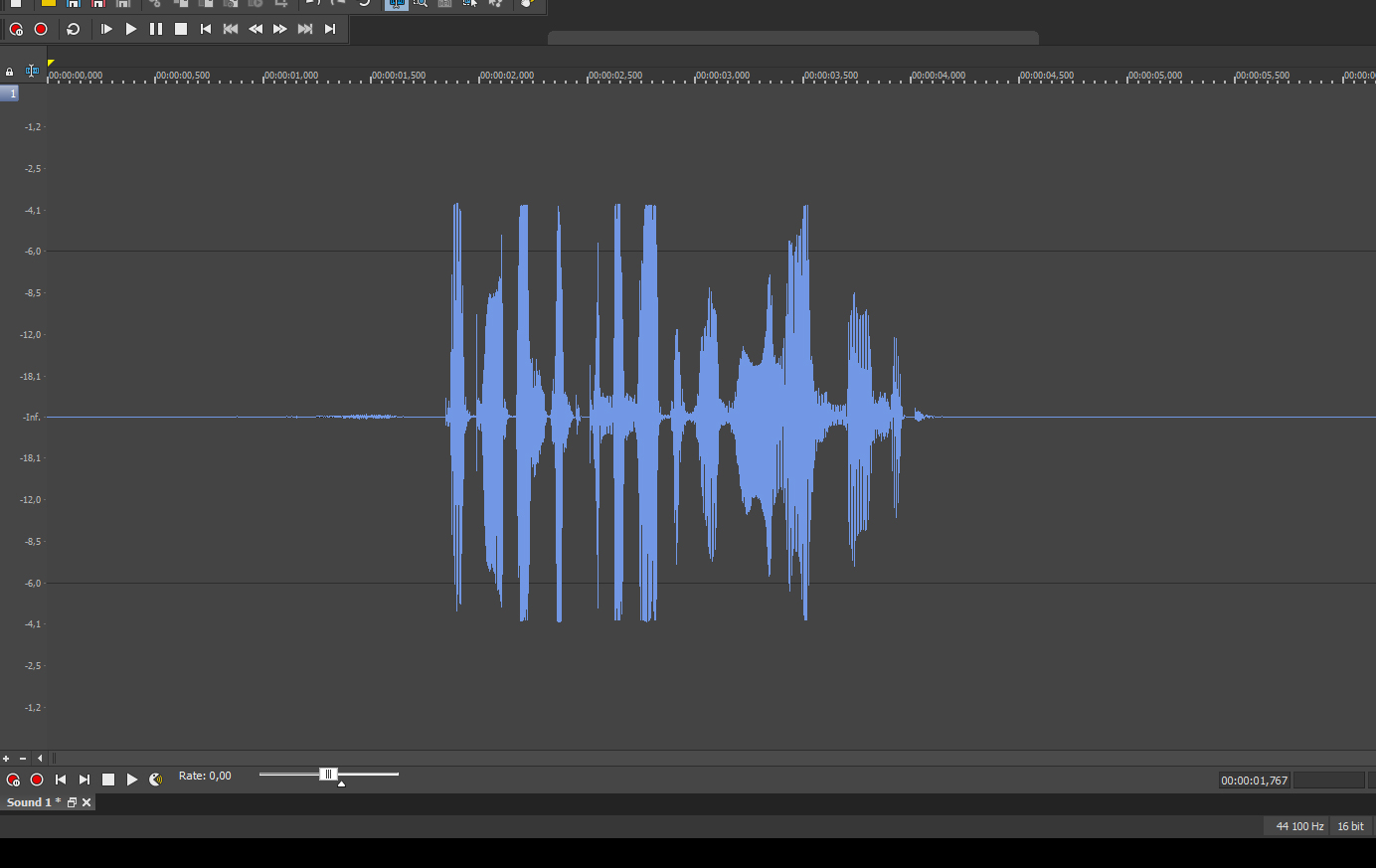Toggle the lock icon beside the time ruler

coord(10,72)
